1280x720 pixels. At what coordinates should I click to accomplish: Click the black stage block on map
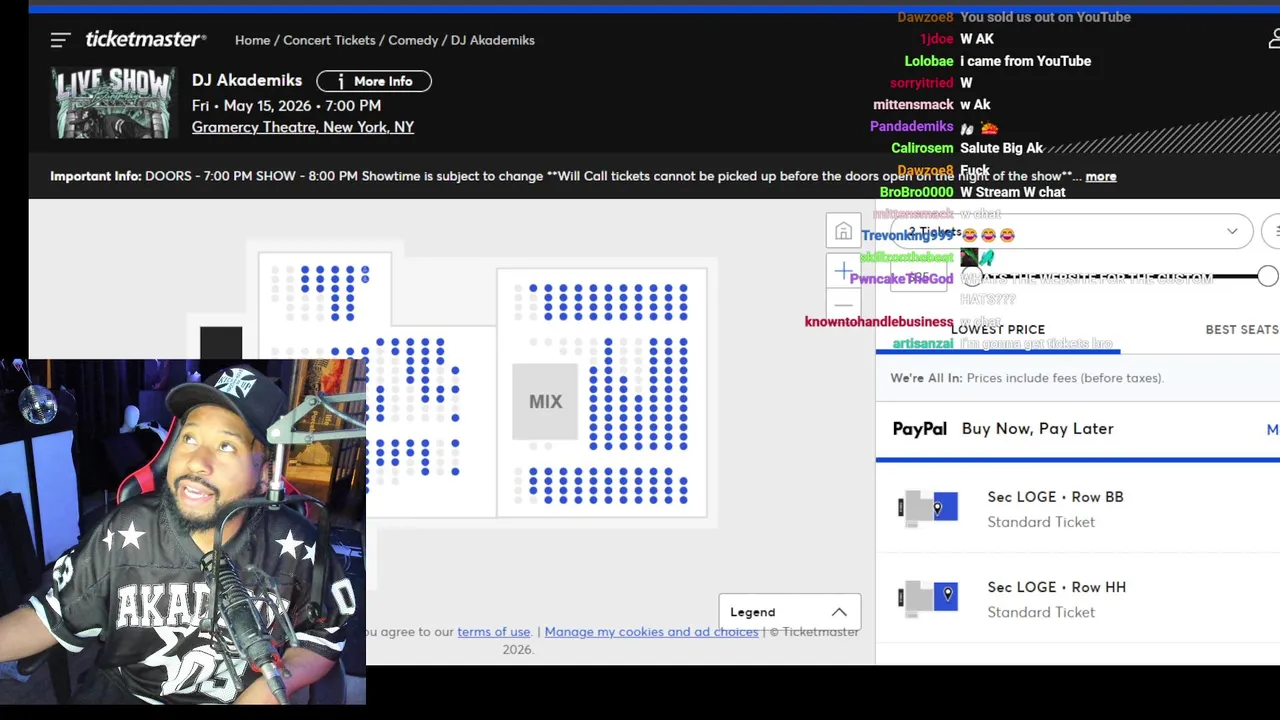tap(220, 343)
